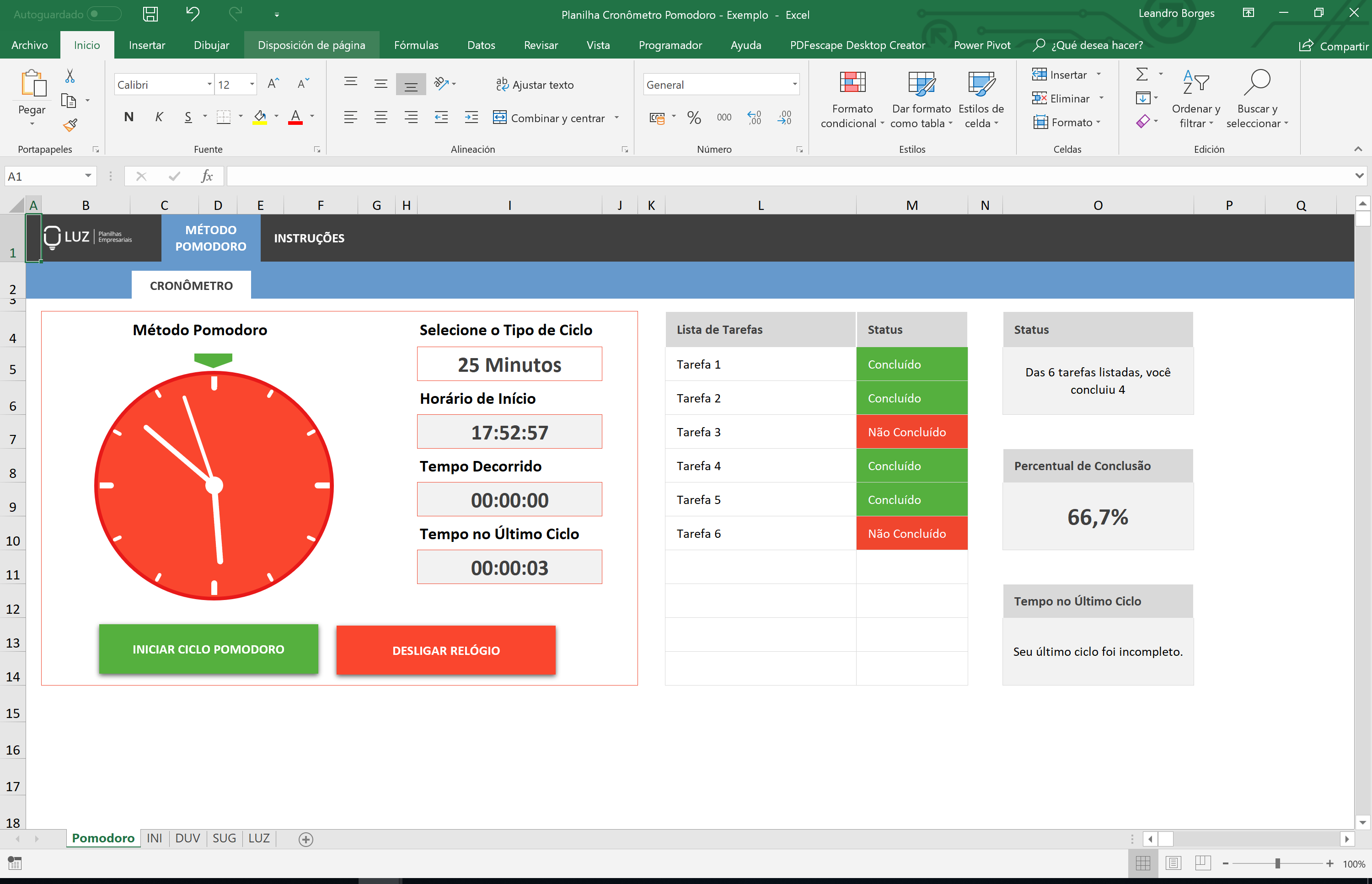Toggle italic formatting
This screenshot has height=884, width=1372.
(x=159, y=117)
